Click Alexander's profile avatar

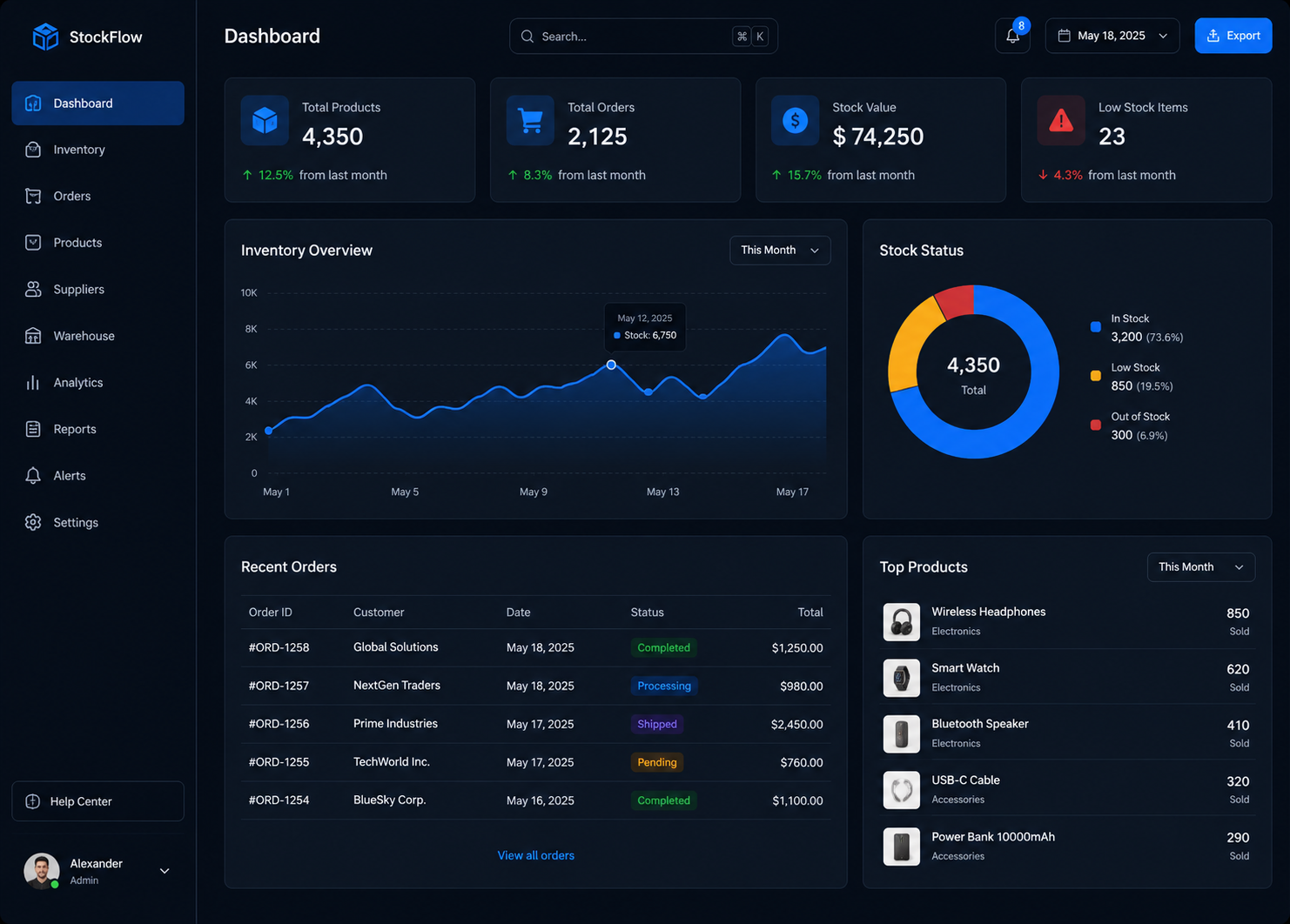click(41, 871)
